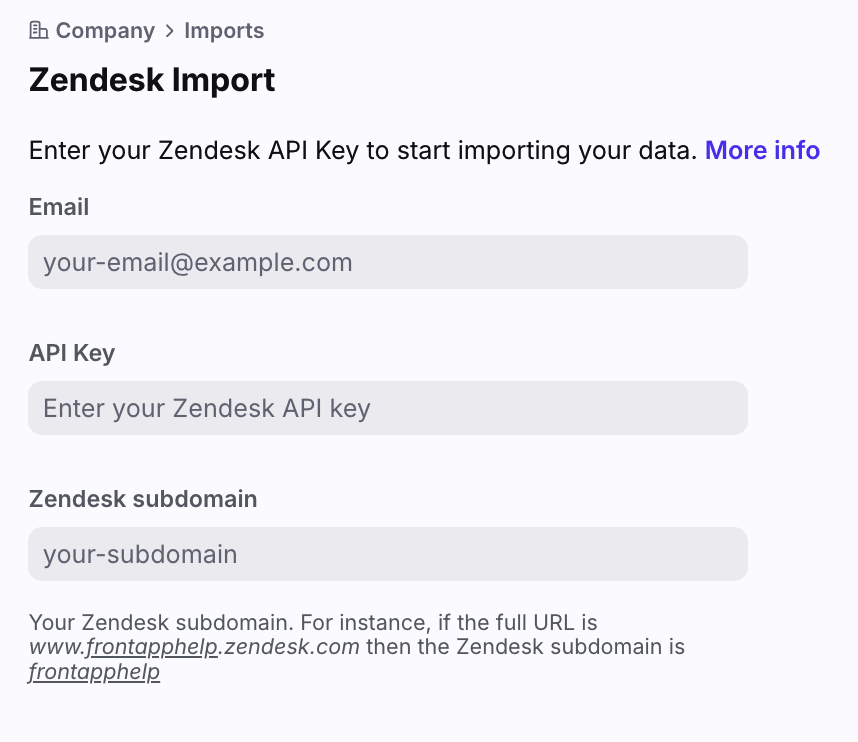The width and height of the screenshot is (858, 742).
Task: Click the Zendesk subdomain field label
Action: click(x=143, y=499)
